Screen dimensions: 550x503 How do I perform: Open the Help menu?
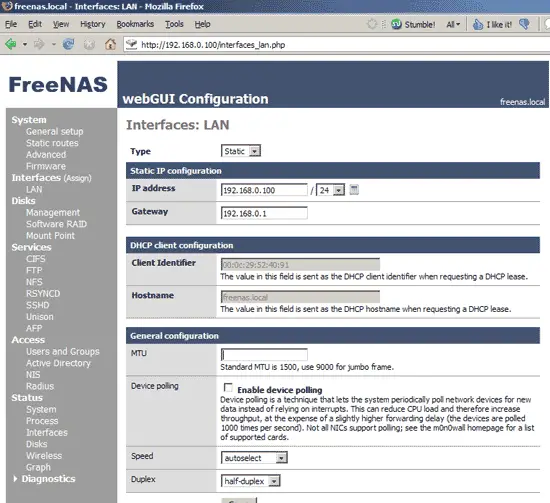pyautogui.click(x=202, y=24)
